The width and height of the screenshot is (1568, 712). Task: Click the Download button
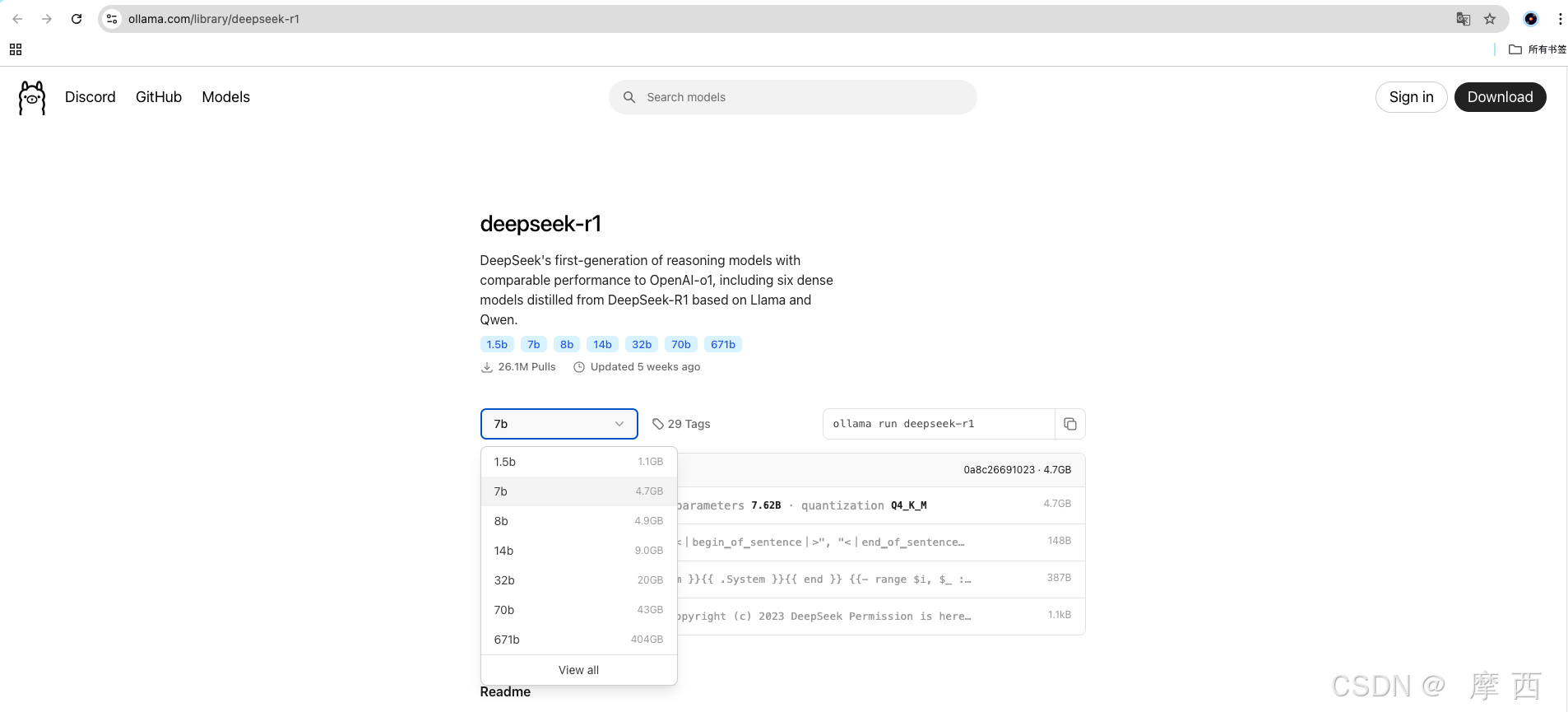[x=1500, y=97]
